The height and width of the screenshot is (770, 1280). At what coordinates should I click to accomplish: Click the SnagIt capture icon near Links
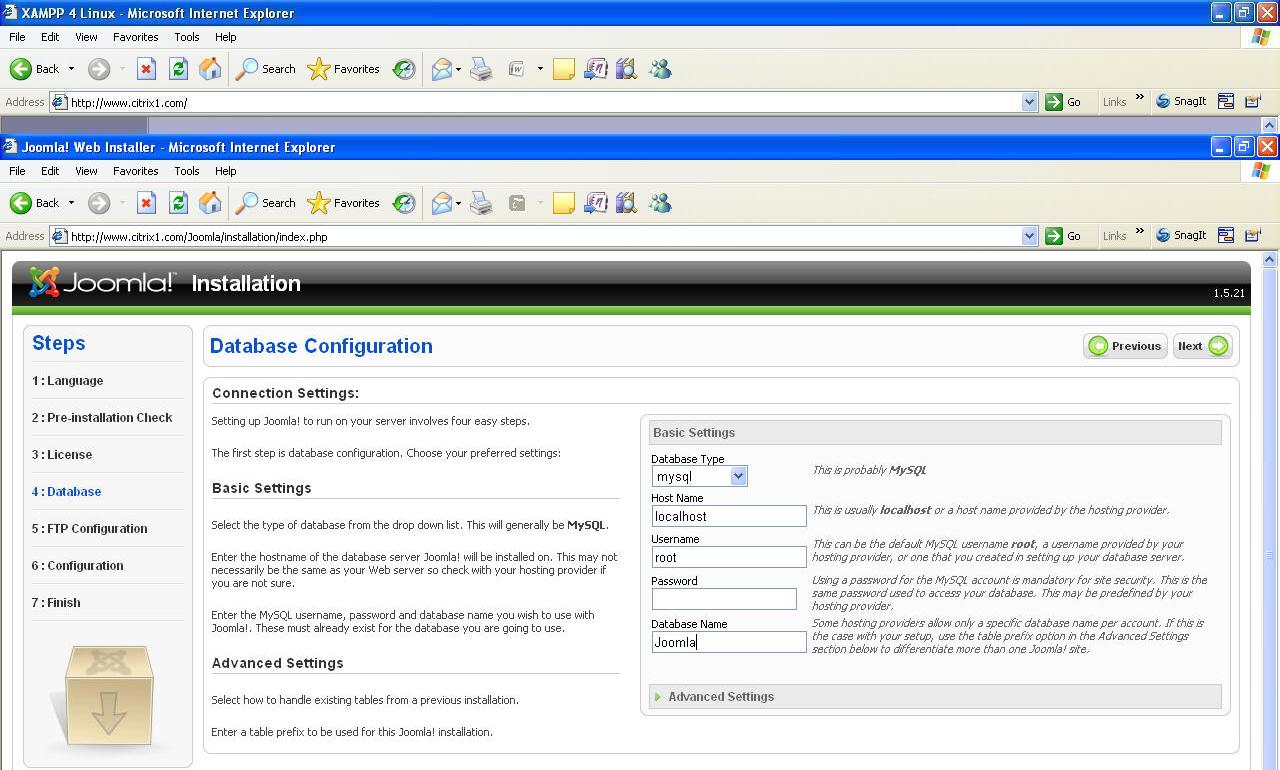(1162, 235)
